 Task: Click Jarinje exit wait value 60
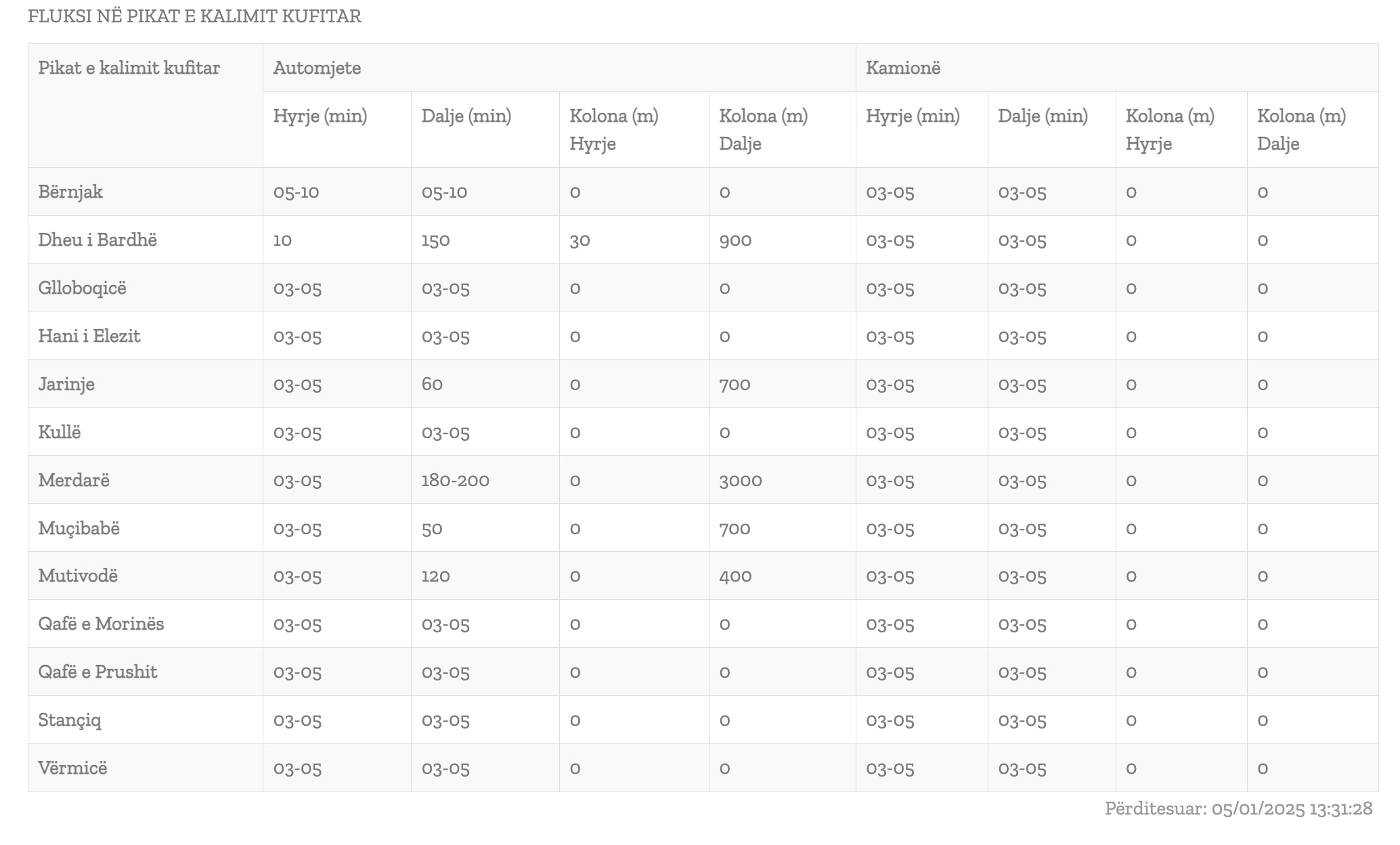click(432, 384)
